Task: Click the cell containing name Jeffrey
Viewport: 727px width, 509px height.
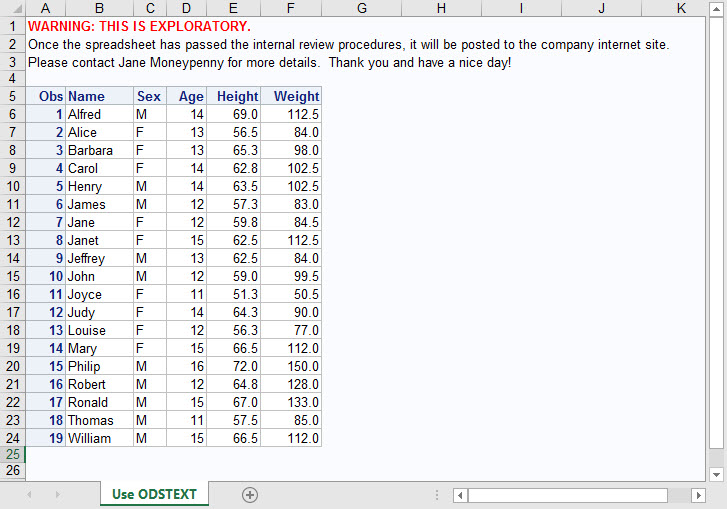Action: tap(99, 259)
